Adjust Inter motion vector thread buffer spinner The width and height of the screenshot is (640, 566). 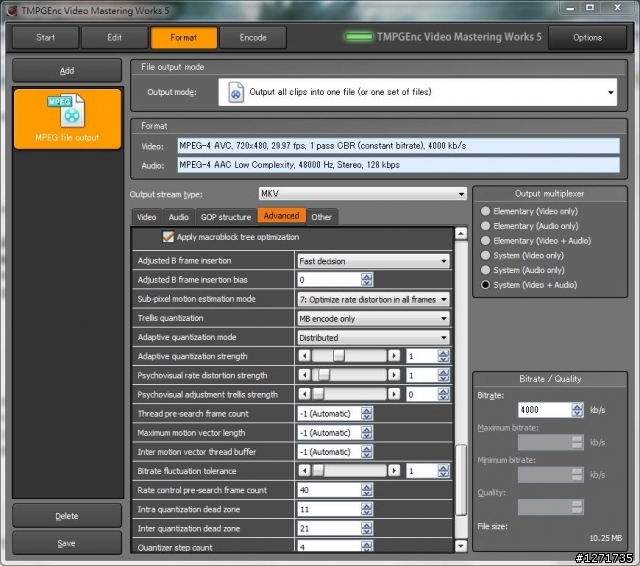coord(367,452)
